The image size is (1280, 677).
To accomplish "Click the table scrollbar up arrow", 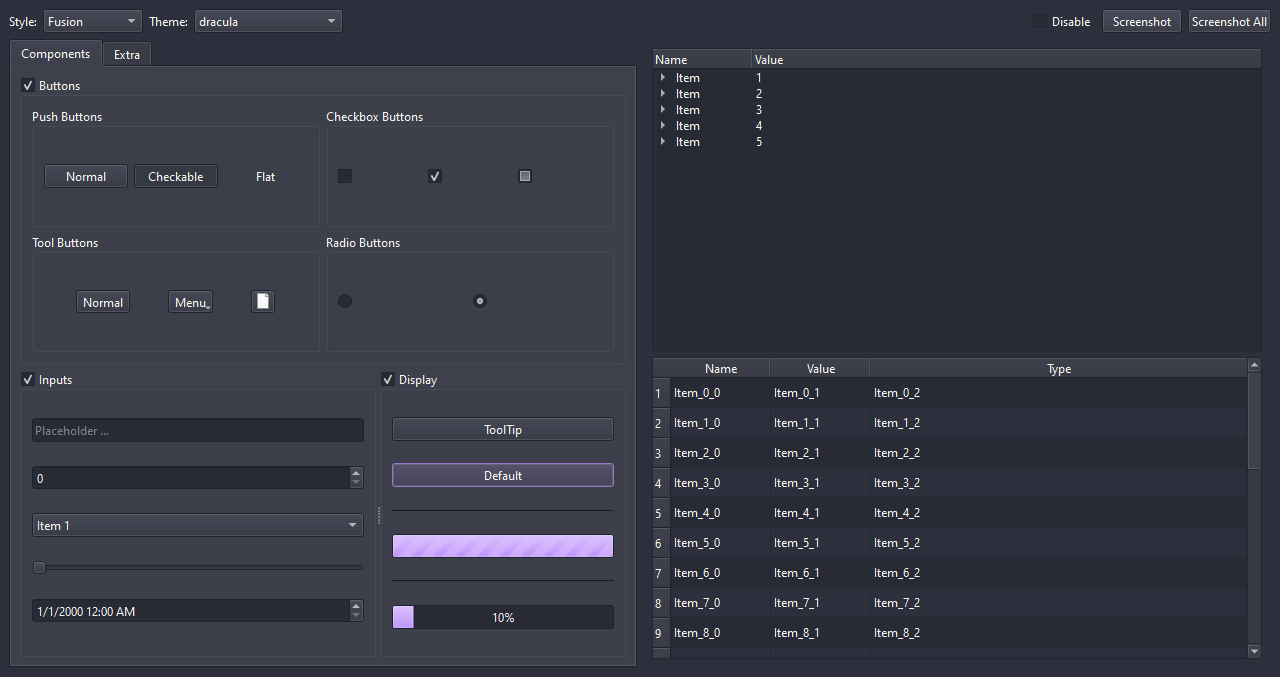I will (1255, 366).
